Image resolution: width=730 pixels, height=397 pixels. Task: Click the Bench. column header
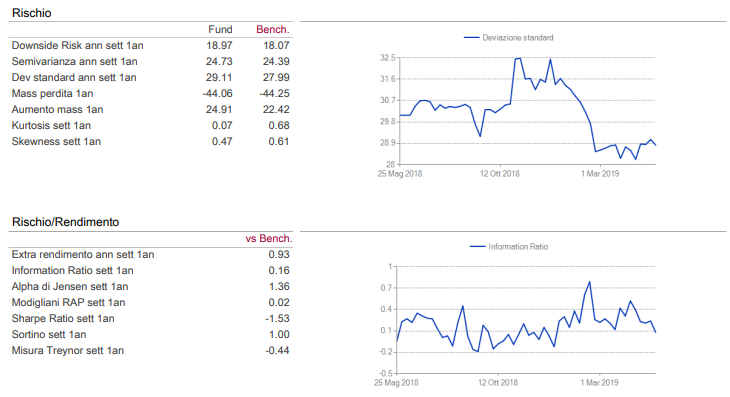point(273,29)
